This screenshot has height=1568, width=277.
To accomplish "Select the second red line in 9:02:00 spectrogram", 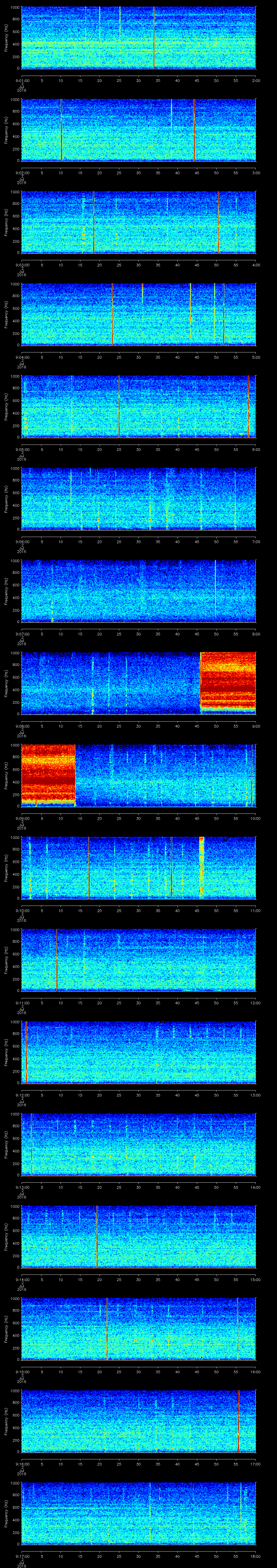I will [194, 130].
